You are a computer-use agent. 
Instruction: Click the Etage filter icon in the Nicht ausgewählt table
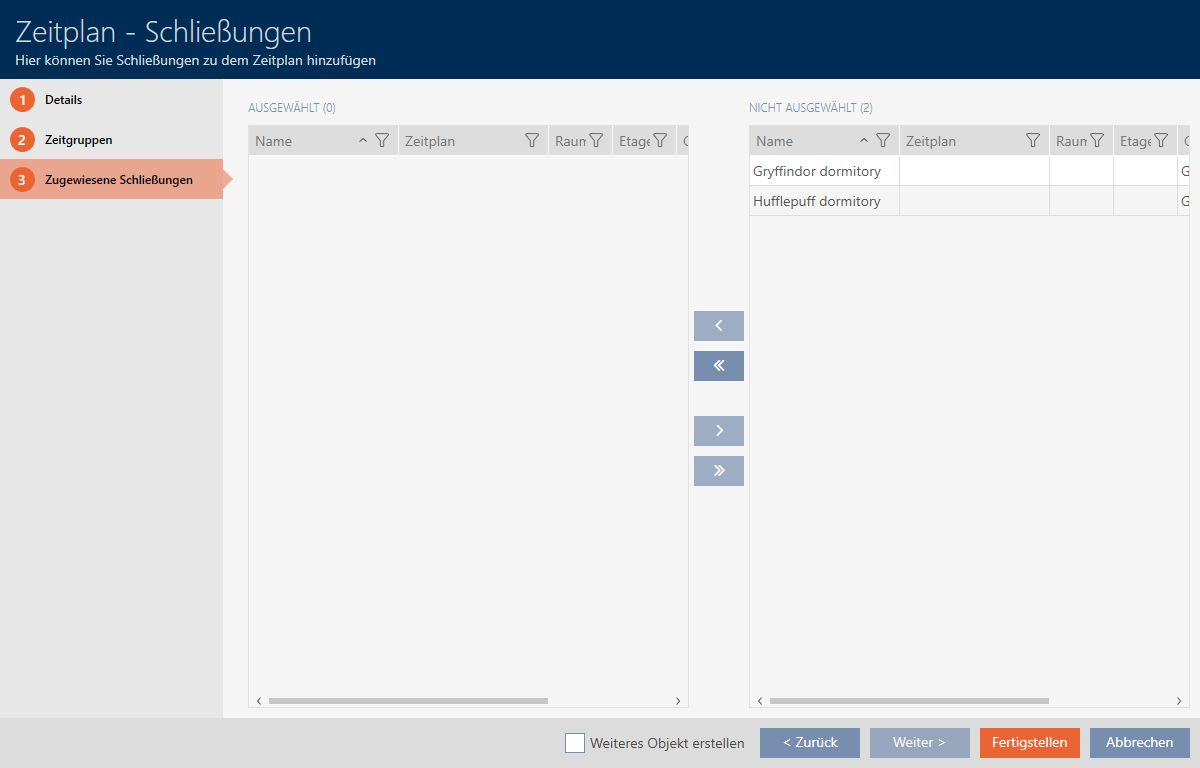tap(1161, 141)
